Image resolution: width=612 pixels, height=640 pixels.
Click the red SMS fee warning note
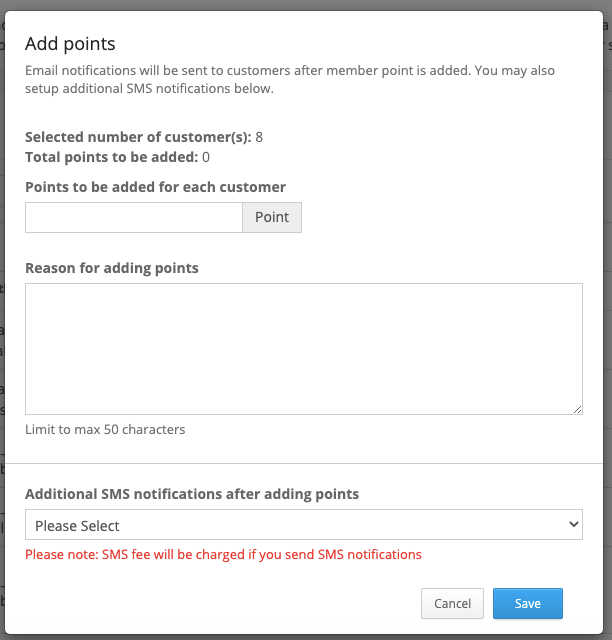(223, 554)
